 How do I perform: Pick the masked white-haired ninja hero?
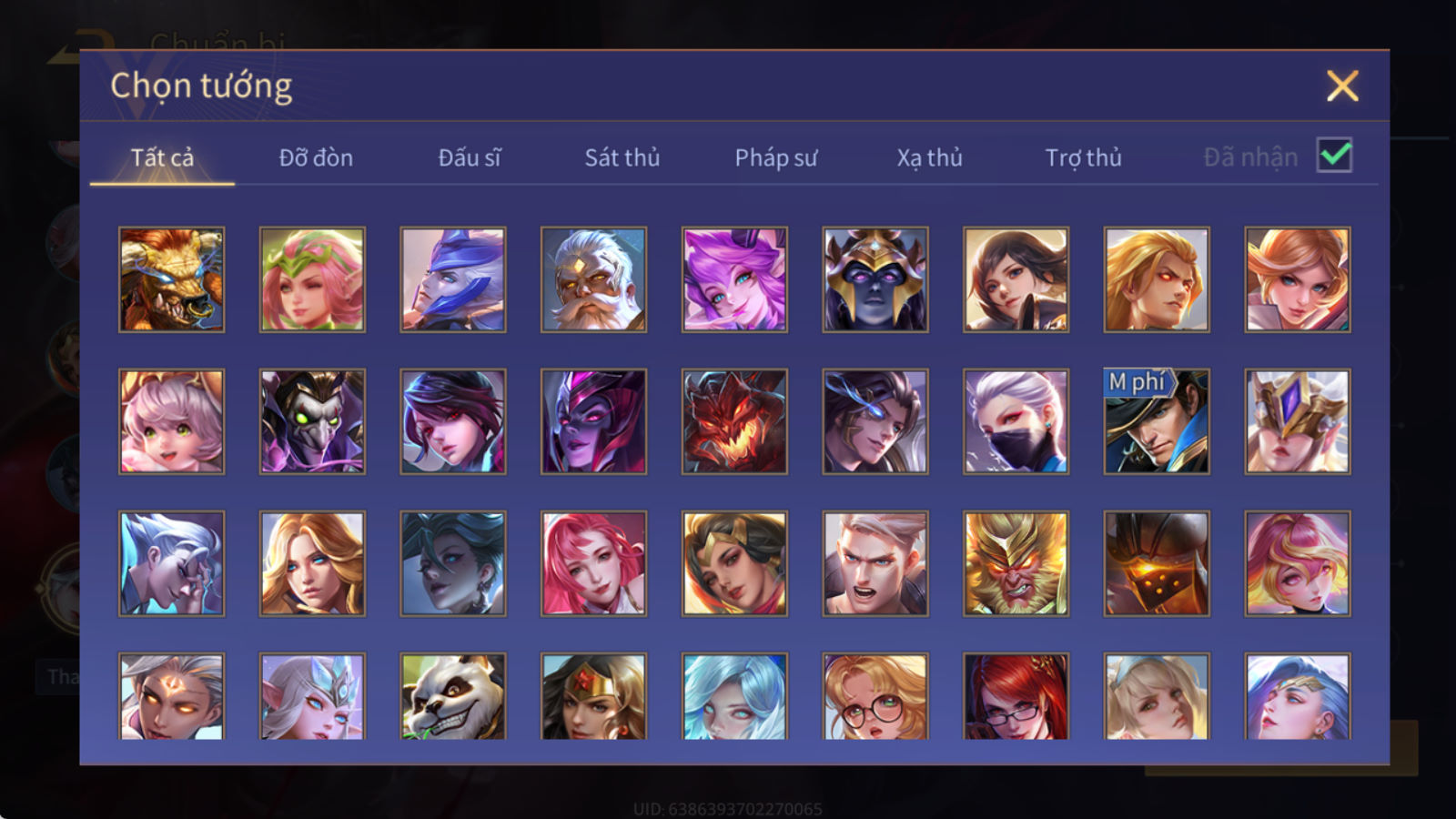pyautogui.click(x=1016, y=421)
